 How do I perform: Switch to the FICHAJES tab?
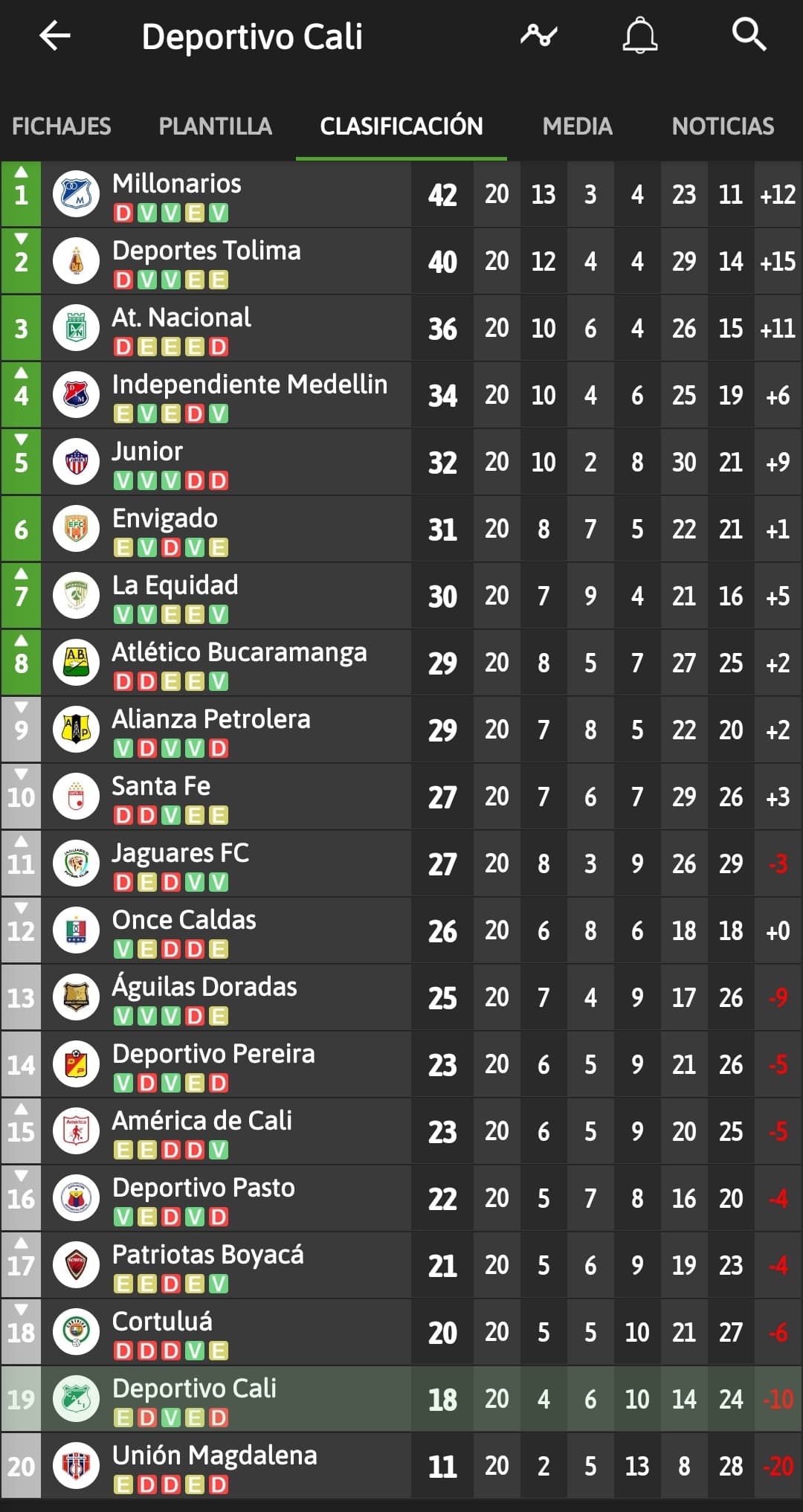pos(62,126)
